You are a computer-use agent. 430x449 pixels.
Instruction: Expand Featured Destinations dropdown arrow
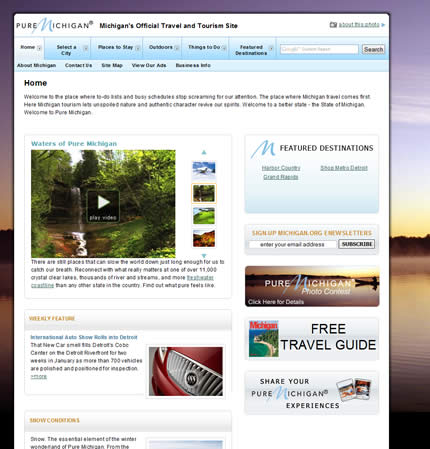(271, 48)
